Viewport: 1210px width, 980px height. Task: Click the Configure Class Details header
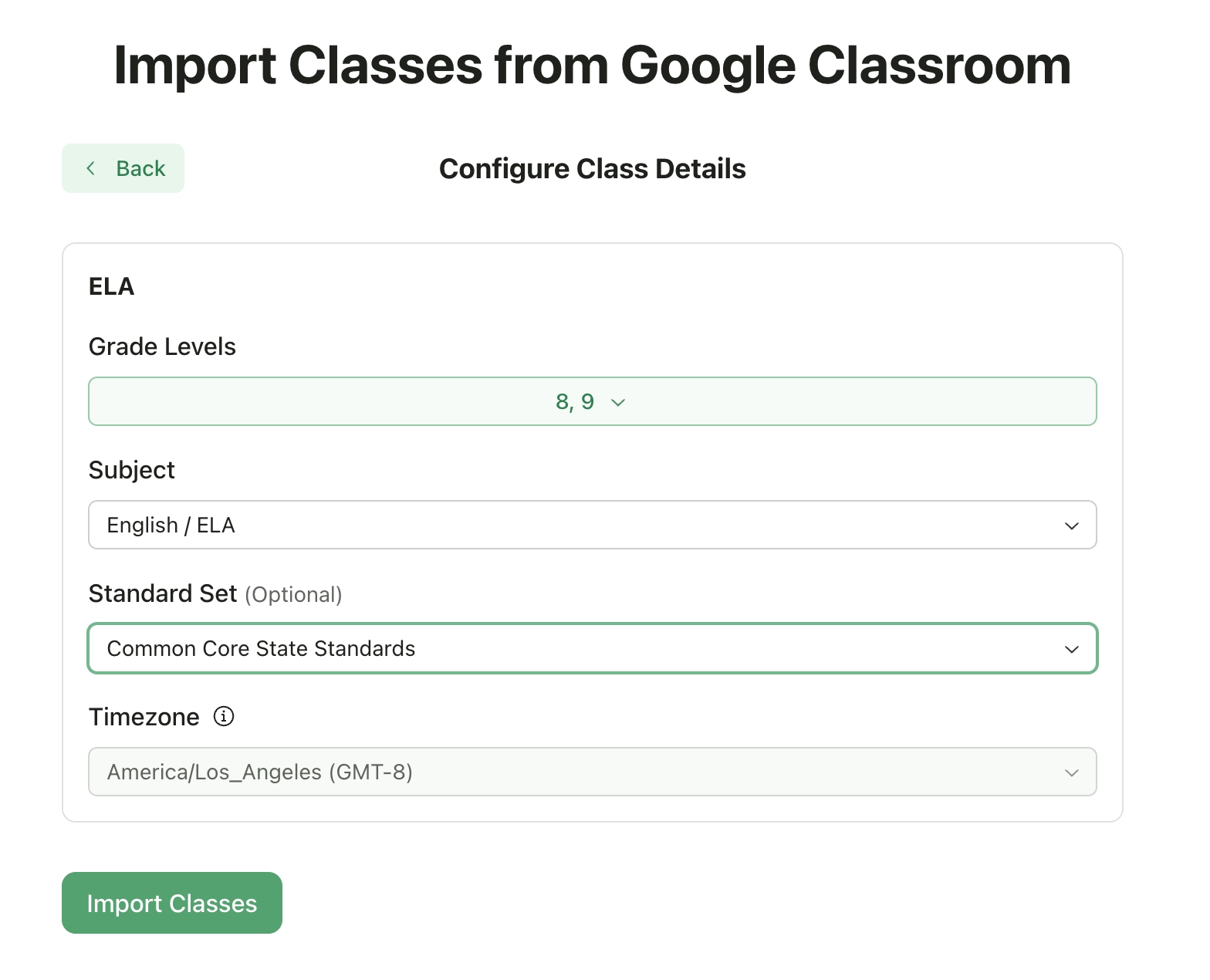coord(592,168)
